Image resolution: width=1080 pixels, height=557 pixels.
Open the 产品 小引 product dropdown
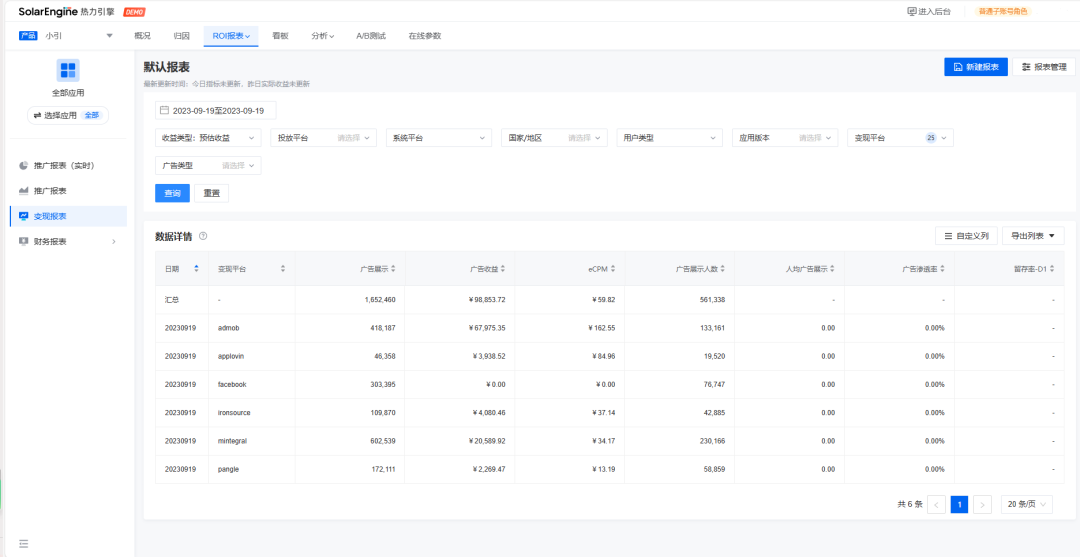[67, 36]
